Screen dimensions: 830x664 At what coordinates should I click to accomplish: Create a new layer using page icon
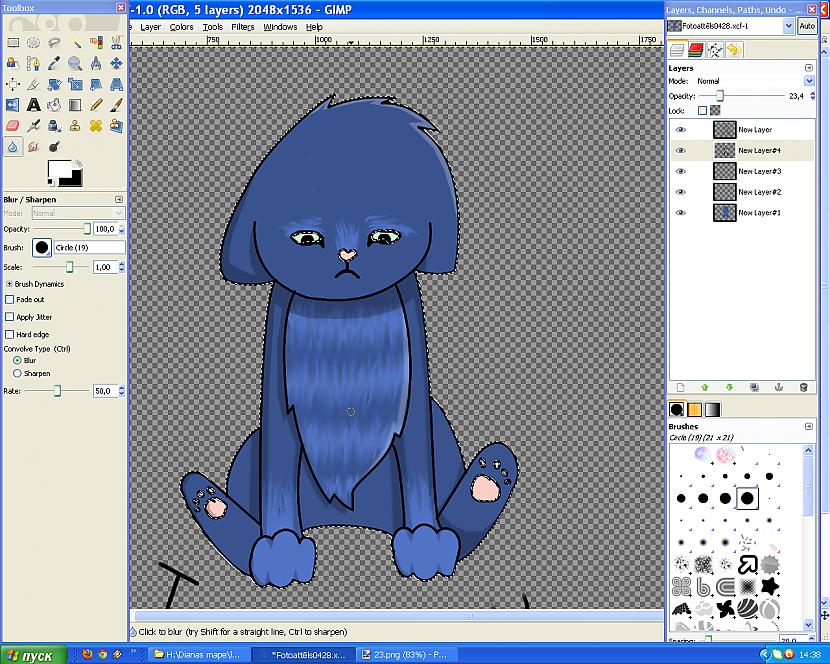pos(680,388)
